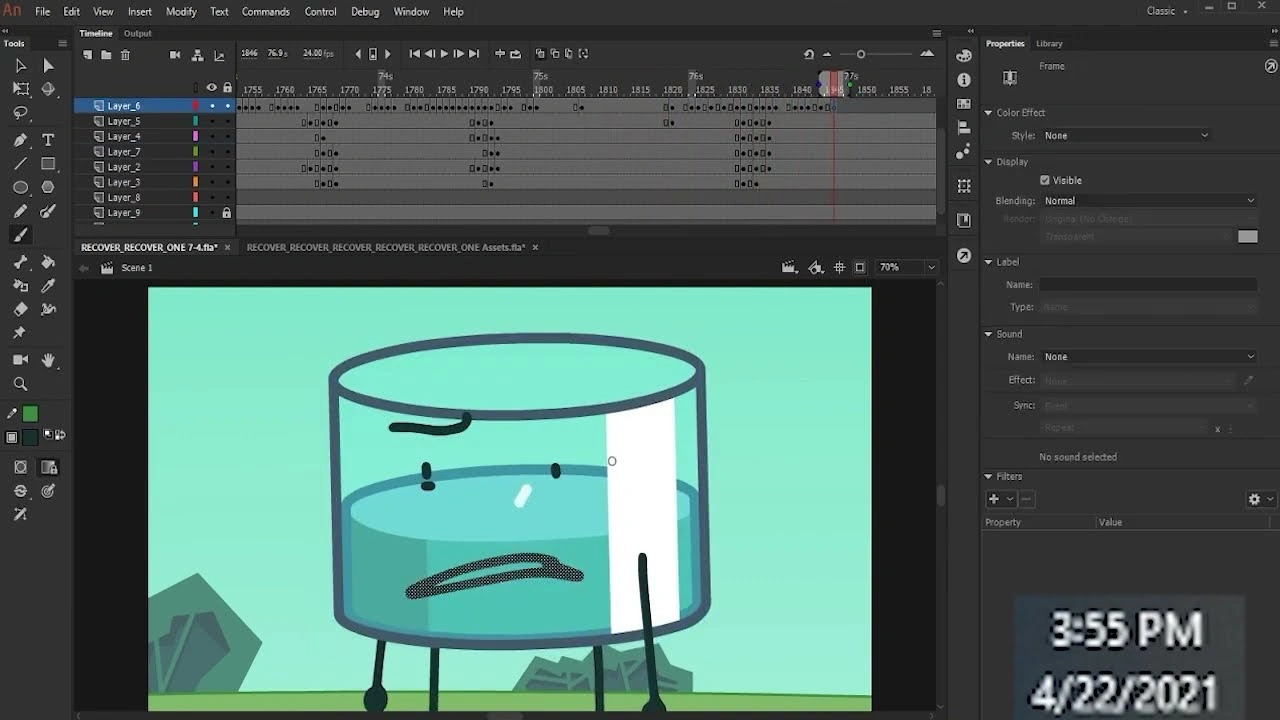Toggle the show-all-layers eye column header
Screen dimensions: 1280x720
click(211, 87)
